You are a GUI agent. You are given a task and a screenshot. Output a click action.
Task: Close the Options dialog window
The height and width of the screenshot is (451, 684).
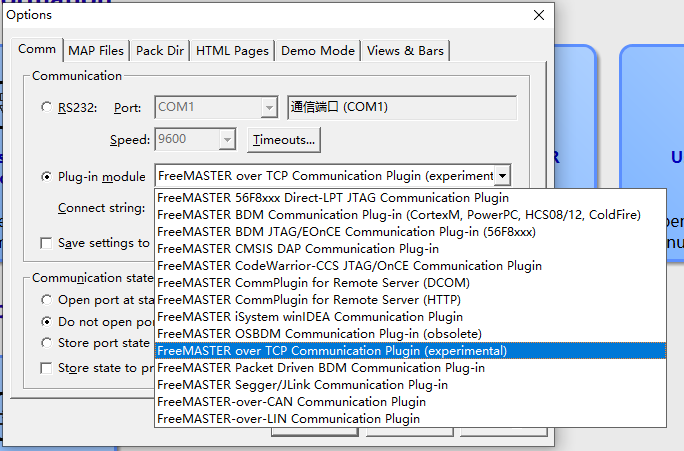[539, 15]
